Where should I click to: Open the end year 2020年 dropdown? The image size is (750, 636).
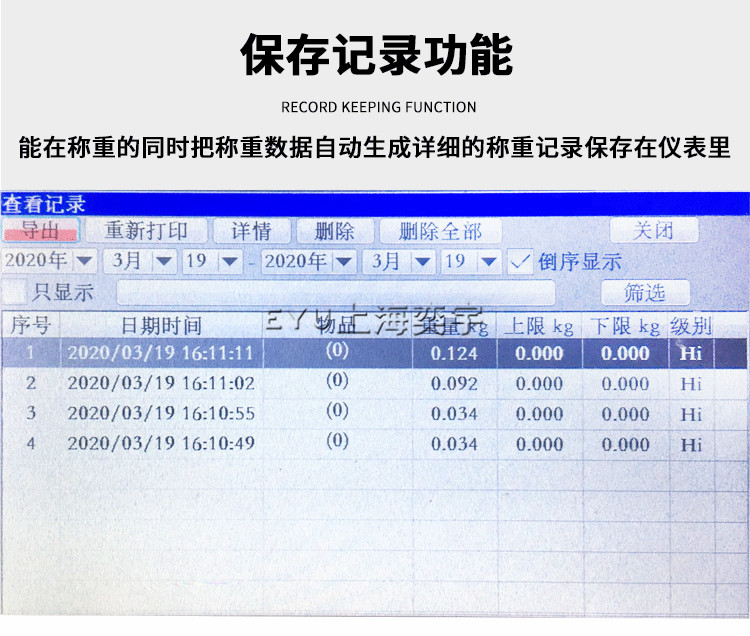(345, 262)
